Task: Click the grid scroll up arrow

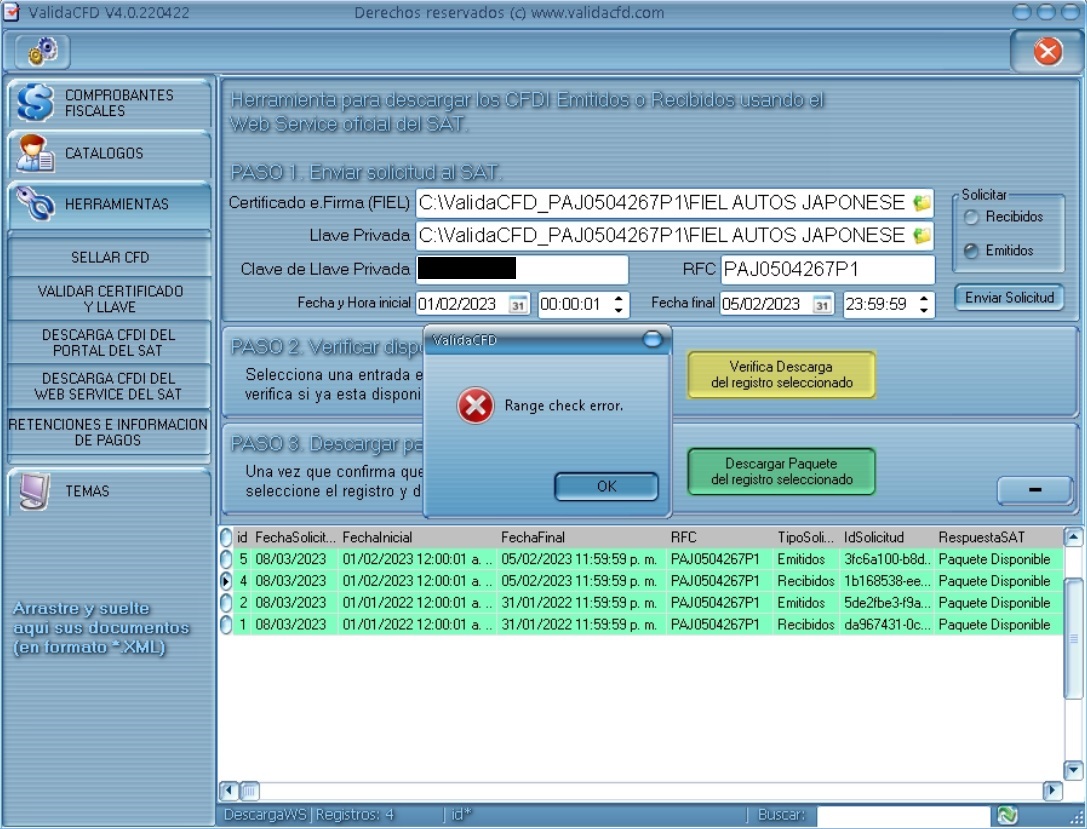Action: (x=1073, y=536)
